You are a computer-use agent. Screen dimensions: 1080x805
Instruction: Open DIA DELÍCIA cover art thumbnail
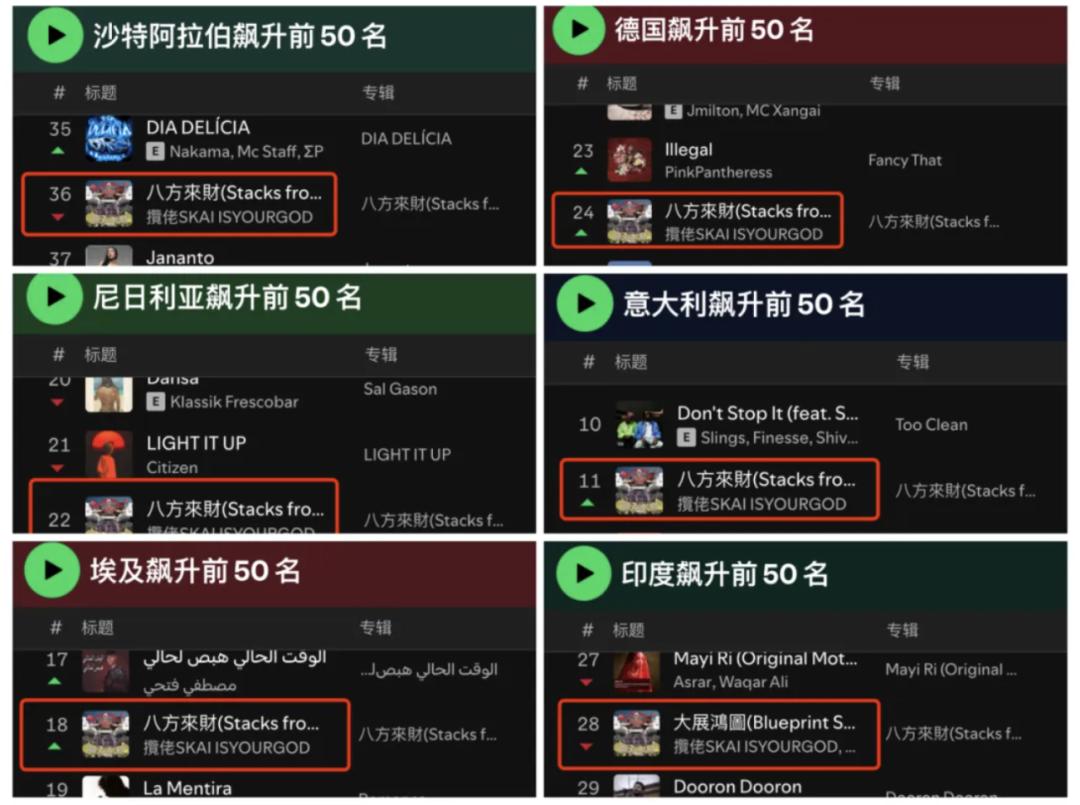pyautogui.click(x=109, y=138)
